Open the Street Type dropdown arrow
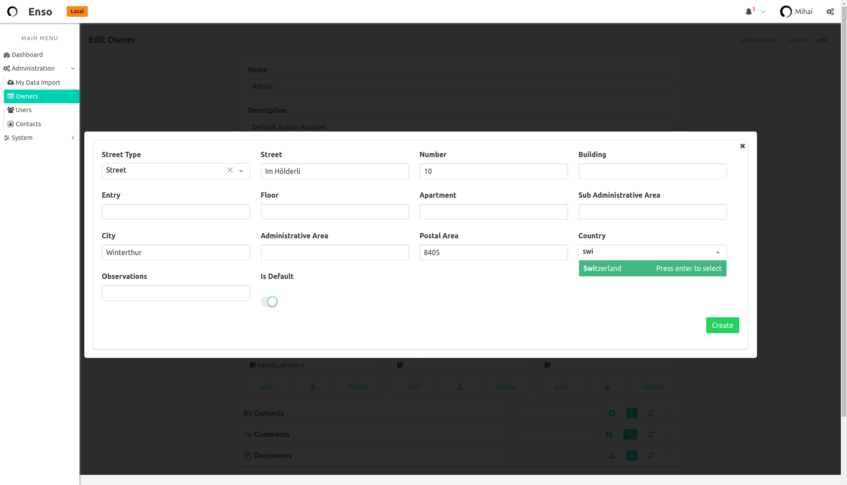 (x=241, y=171)
